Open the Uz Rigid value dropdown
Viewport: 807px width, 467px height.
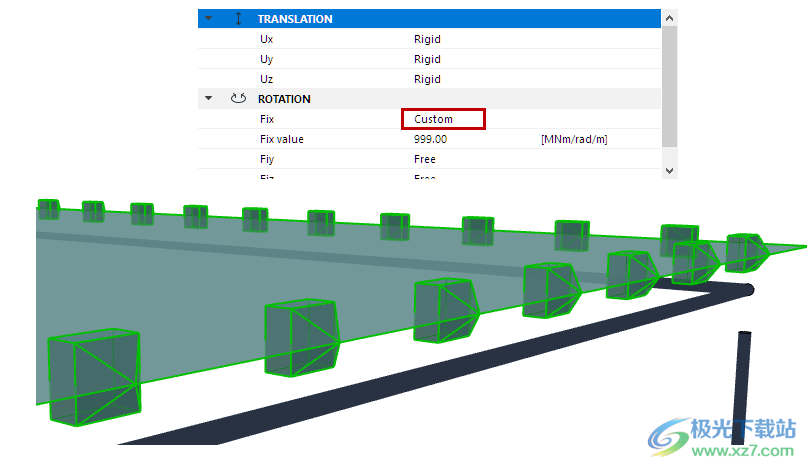pos(427,79)
